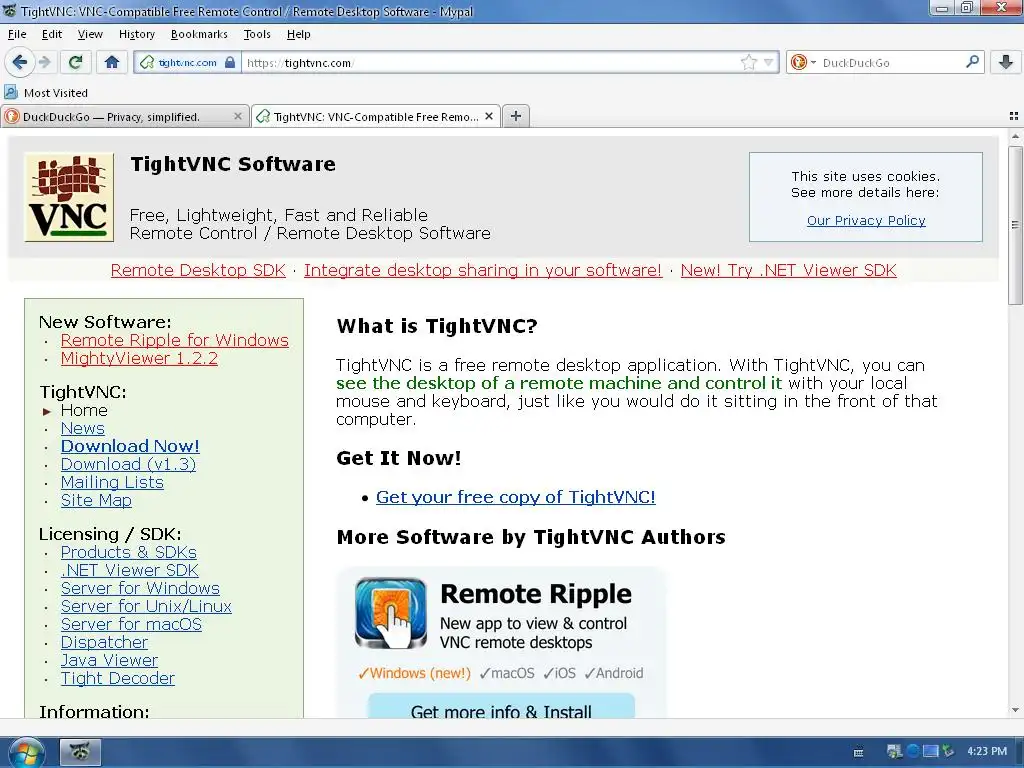Click the safely remove hardware tray icon
Image resolution: width=1024 pixels, height=768 pixels.
[948, 751]
